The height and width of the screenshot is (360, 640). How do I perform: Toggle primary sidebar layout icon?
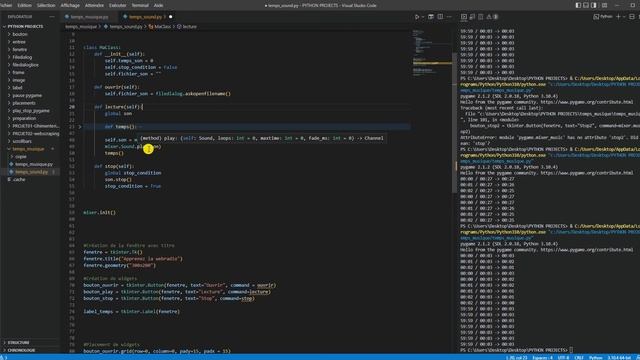[578, 5]
